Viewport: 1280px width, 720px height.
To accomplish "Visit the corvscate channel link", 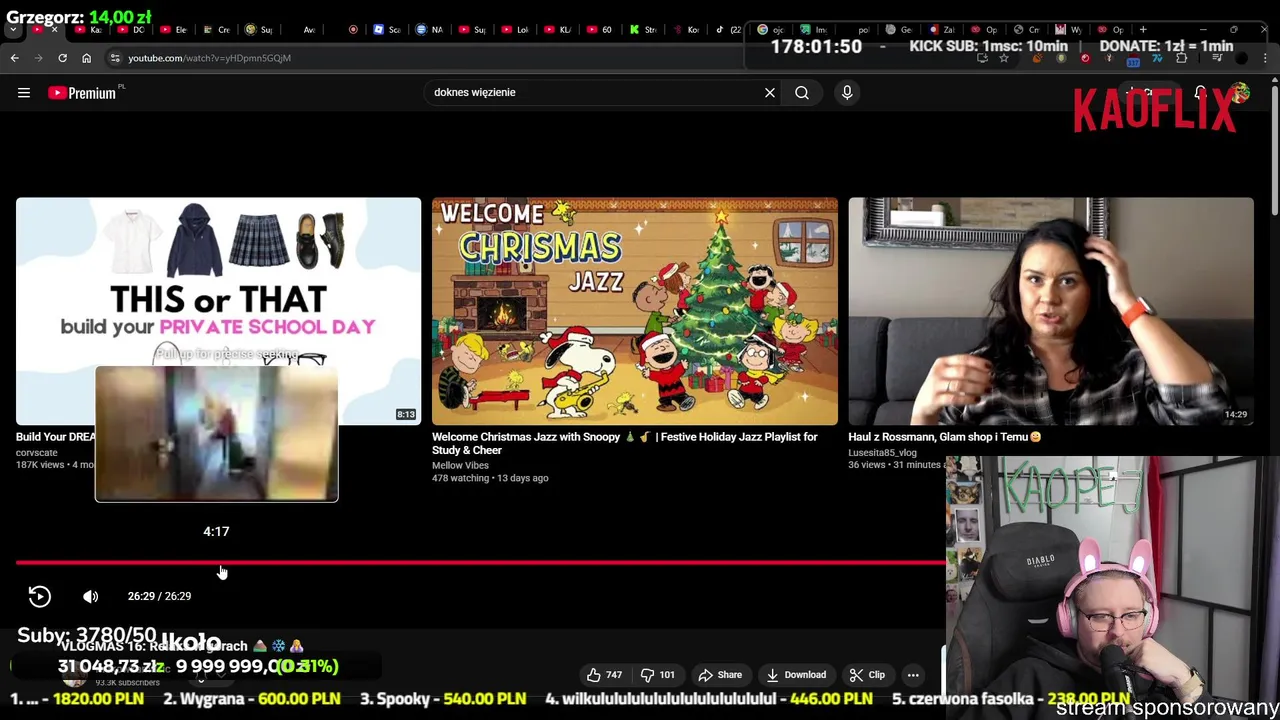I will pyautogui.click(x=37, y=453).
